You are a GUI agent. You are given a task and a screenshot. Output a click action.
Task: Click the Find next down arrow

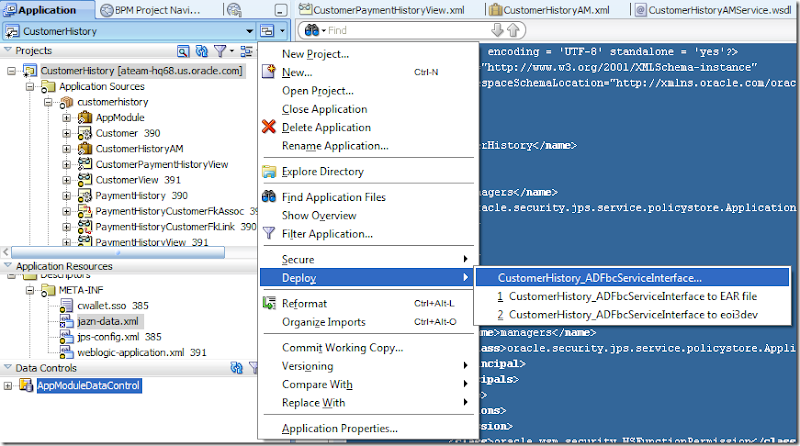pos(497,30)
